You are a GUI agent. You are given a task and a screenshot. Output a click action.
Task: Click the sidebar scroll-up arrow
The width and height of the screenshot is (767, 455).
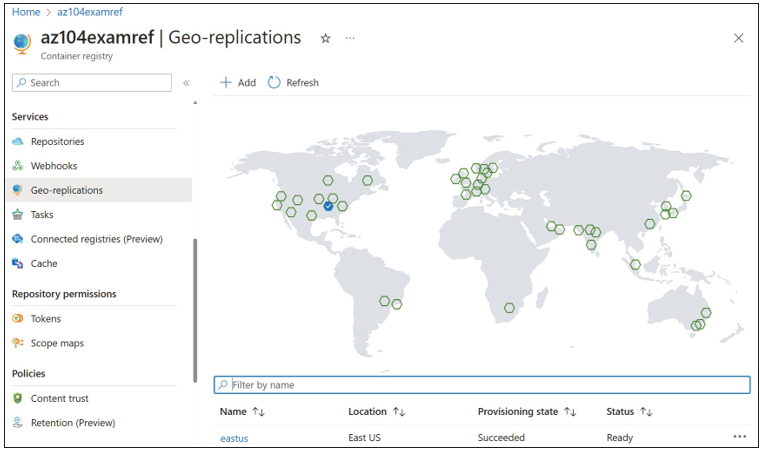coord(195,103)
